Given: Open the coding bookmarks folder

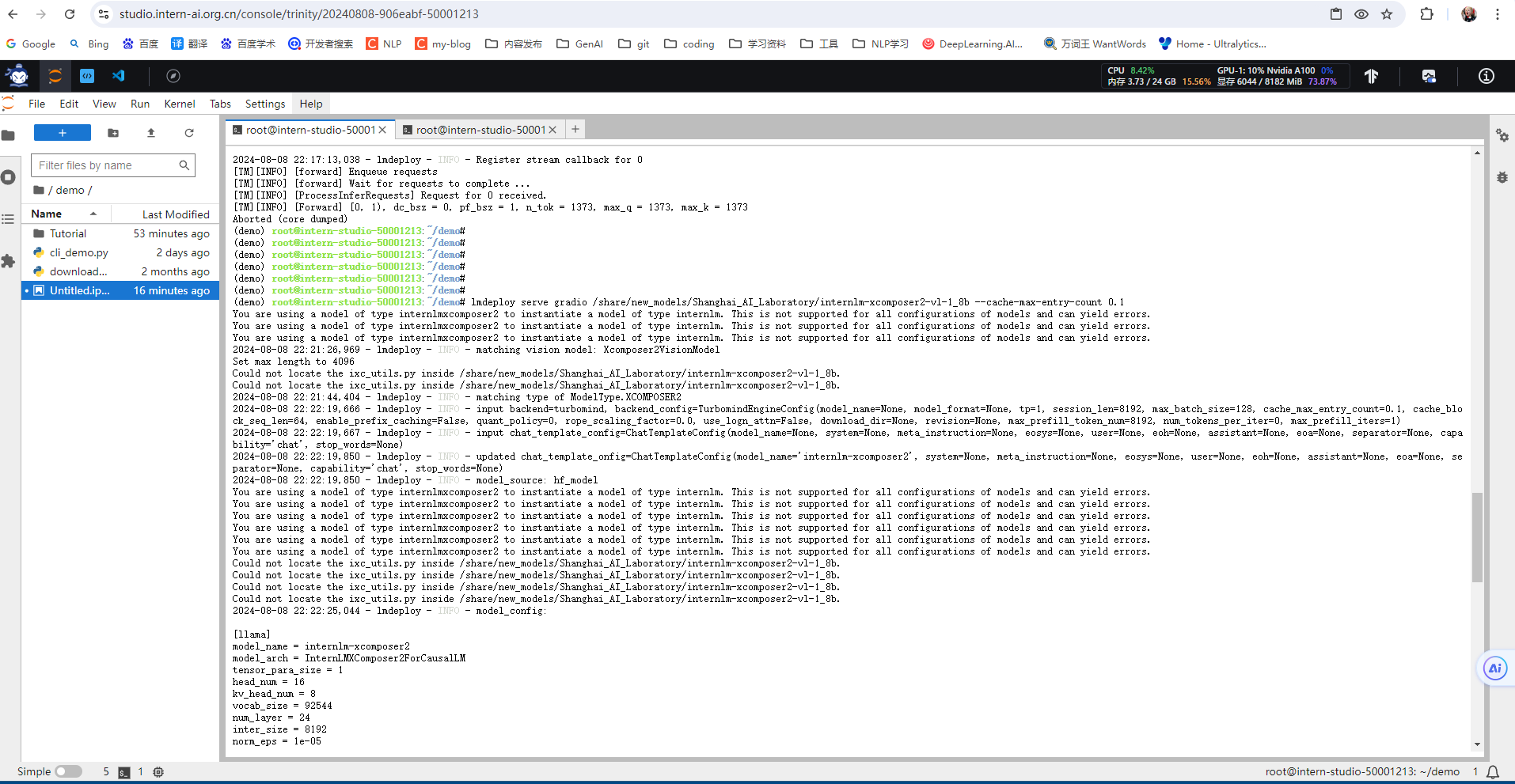Looking at the screenshot, I should click(x=689, y=44).
